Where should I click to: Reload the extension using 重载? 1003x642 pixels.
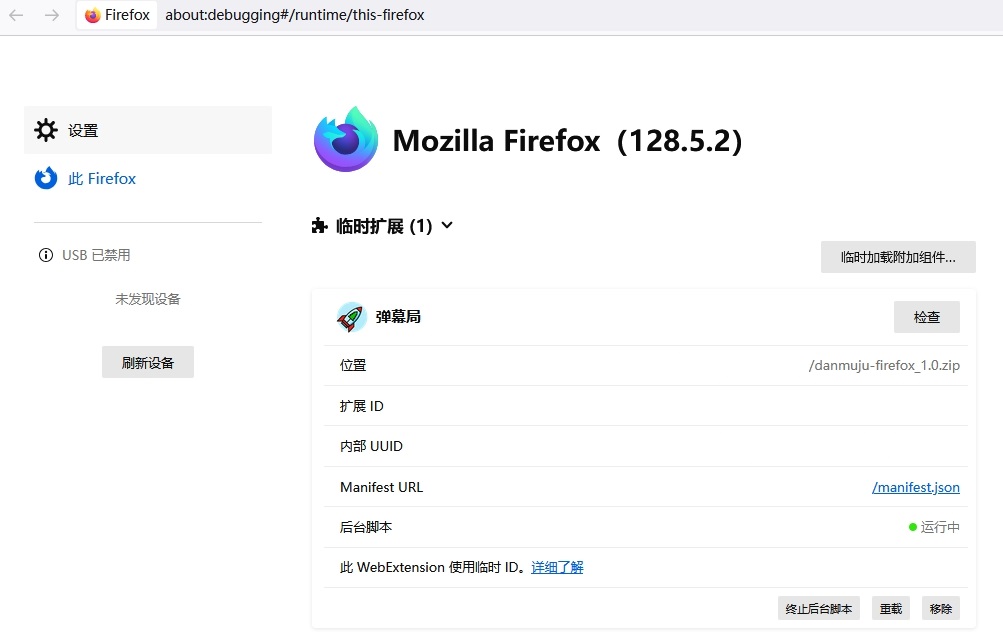890,608
